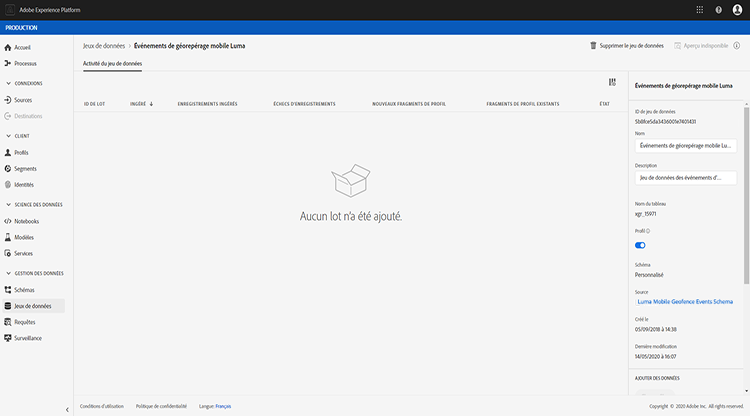750x416 pixels.
Task: Collapse the GESTION DES DONNÉES section
Action: pyautogui.click(x=8, y=274)
